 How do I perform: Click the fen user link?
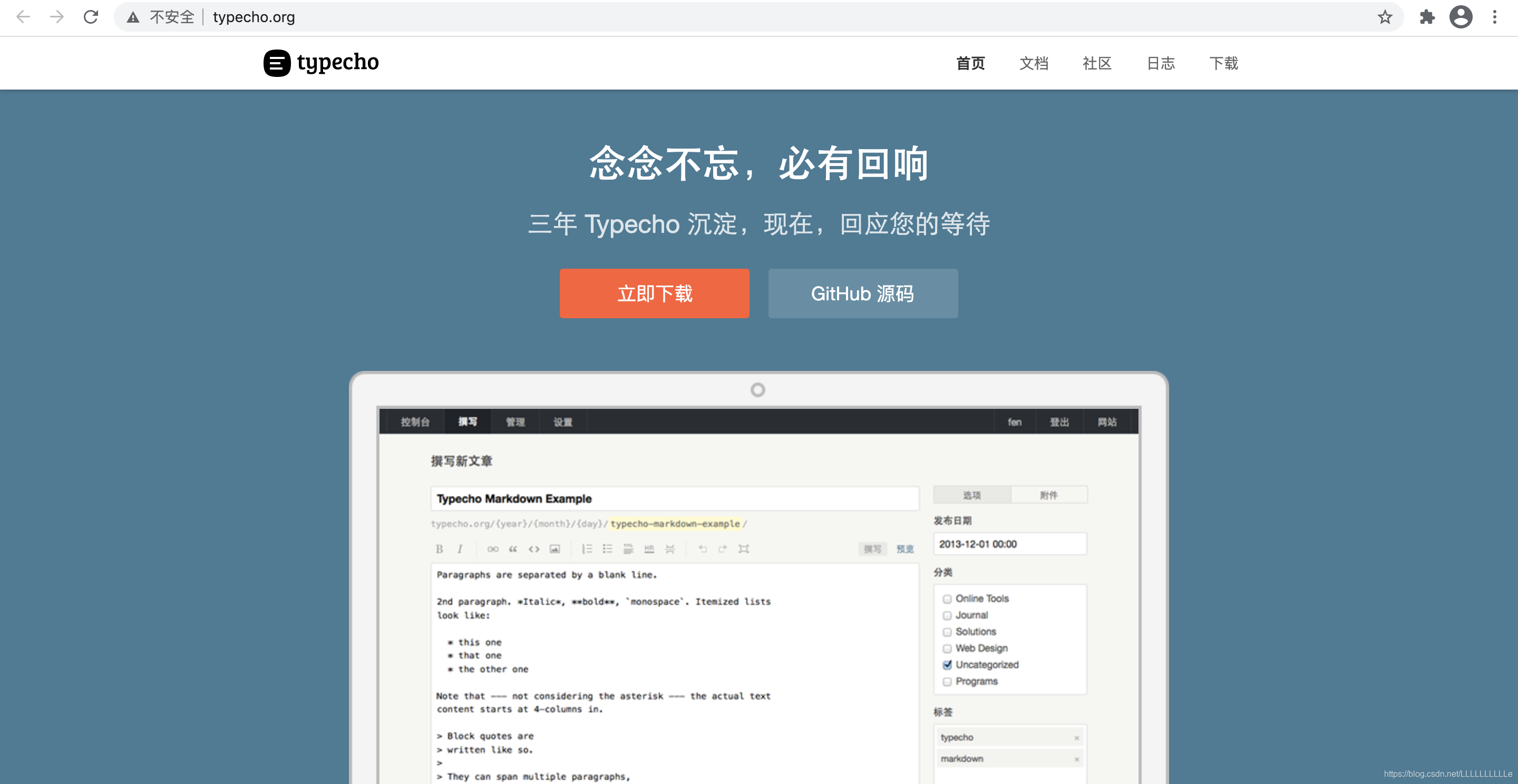coord(1014,422)
